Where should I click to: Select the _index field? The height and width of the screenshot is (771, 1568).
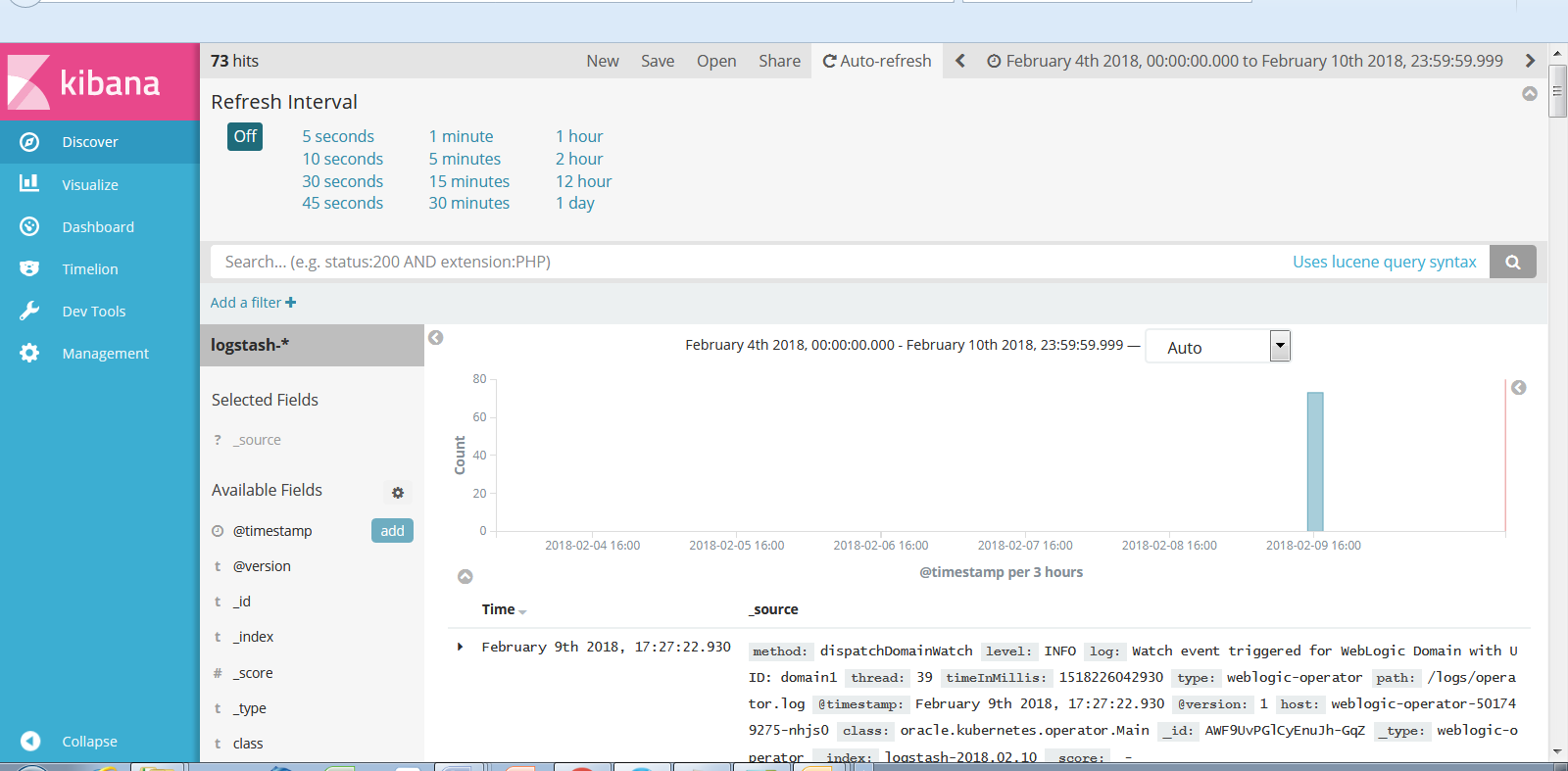pyautogui.click(x=254, y=637)
